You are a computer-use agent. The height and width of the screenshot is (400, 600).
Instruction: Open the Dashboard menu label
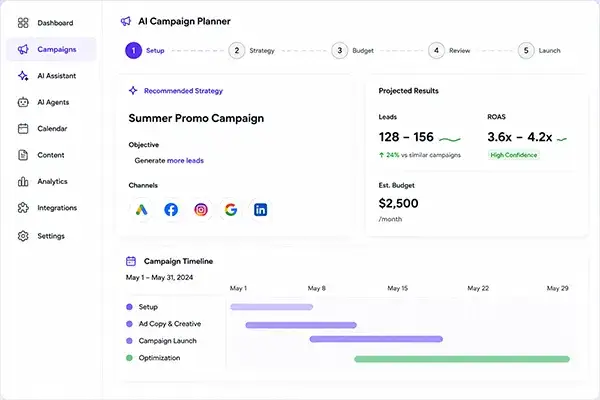click(55, 23)
